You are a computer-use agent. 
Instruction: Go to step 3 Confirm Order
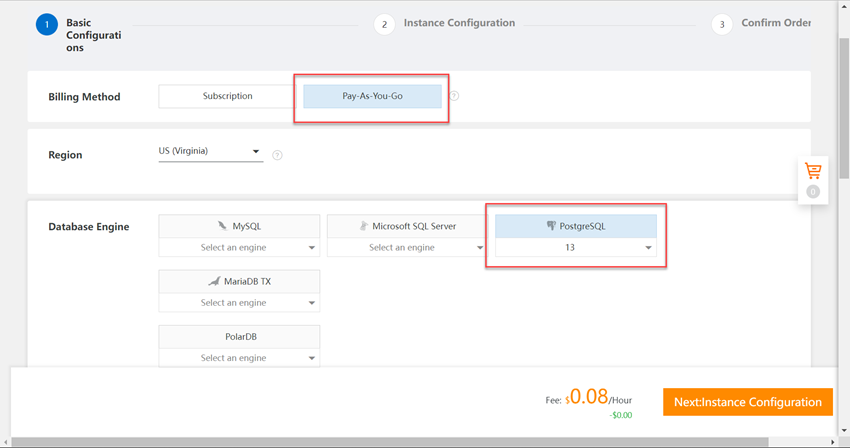click(x=761, y=24)
